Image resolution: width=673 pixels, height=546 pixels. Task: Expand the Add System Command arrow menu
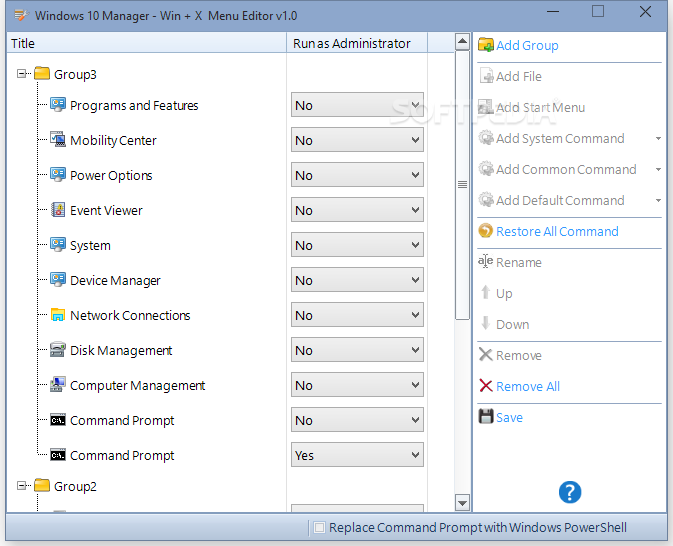pos(658,139)
